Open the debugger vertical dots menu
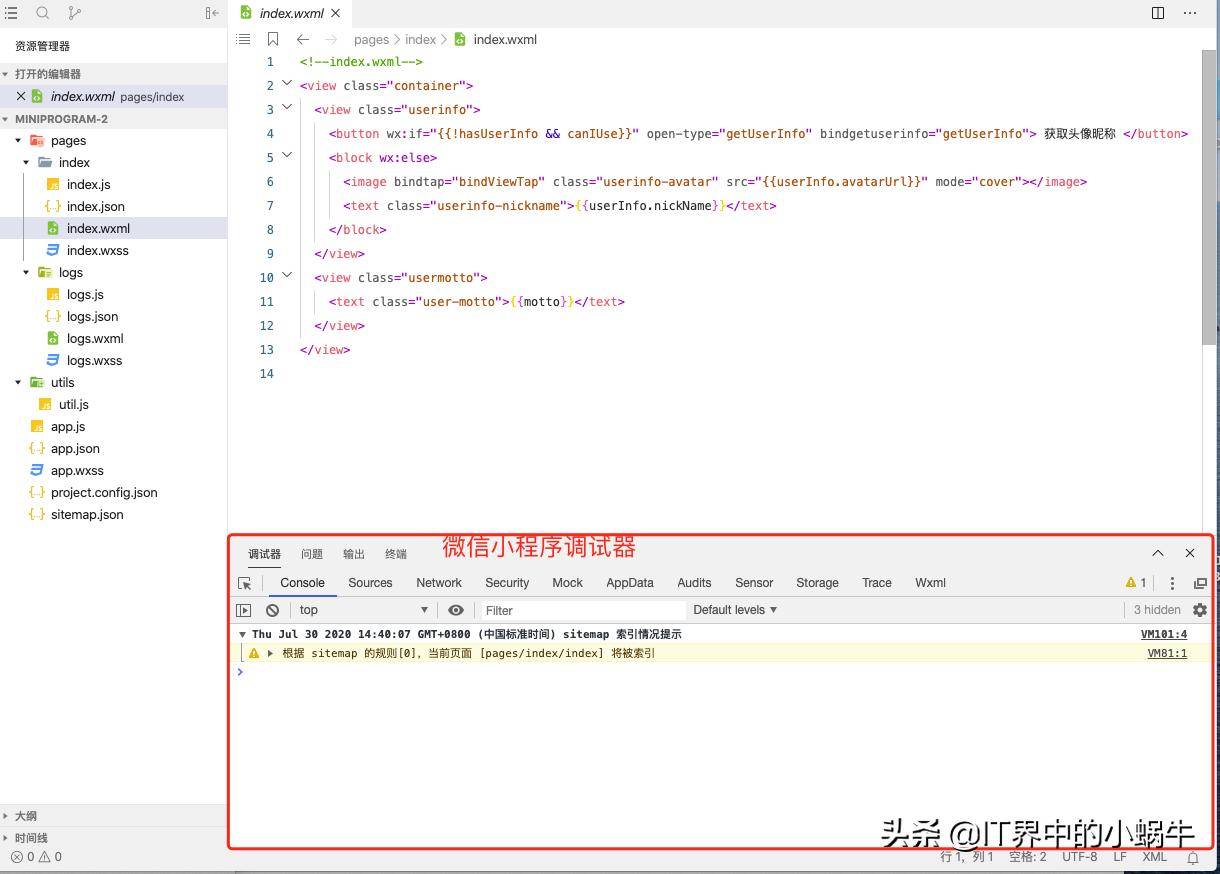This screenshot has width=1220, height=874. click(x=1173, y=583)
